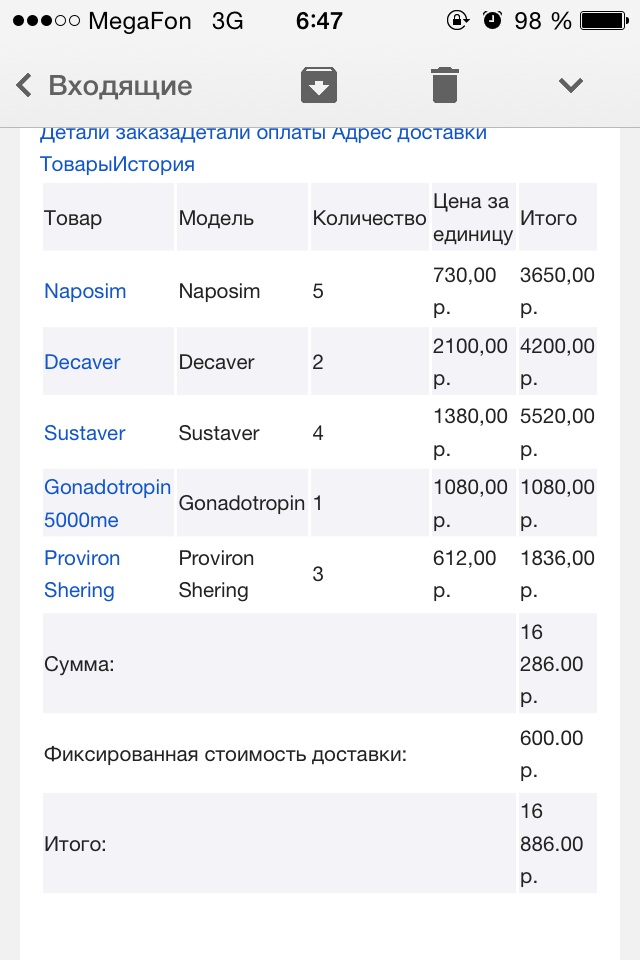
Task: Tap the 6:47 clock in status bar
Action: click(x=319, y=20)
